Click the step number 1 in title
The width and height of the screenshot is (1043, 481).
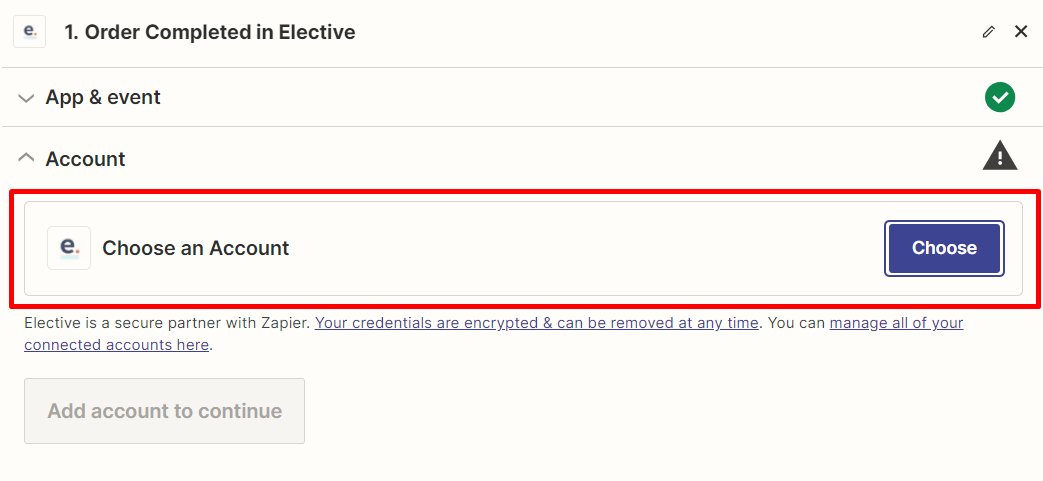(71, 32)
